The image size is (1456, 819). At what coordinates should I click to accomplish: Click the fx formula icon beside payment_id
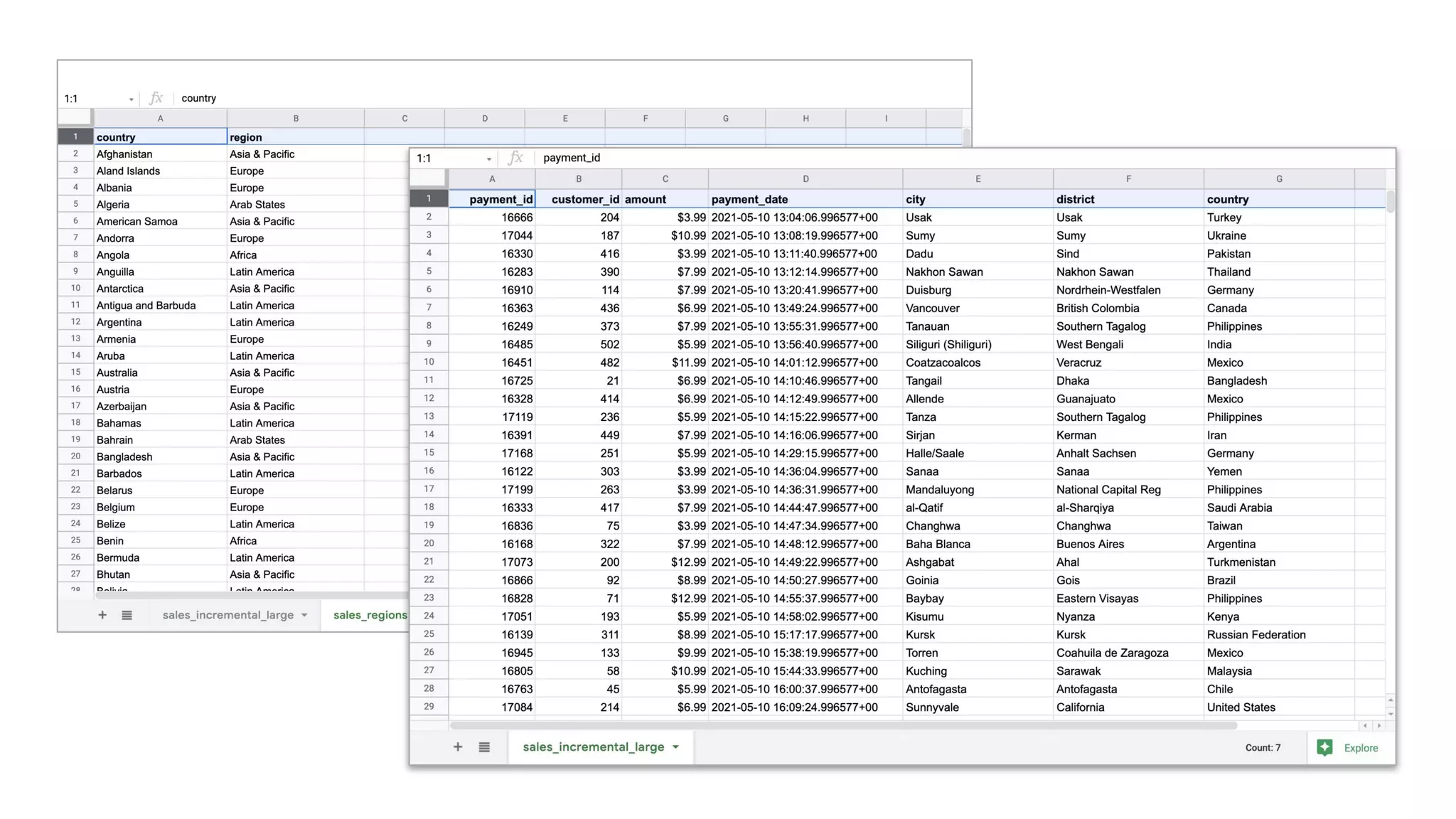pos(516,158)
